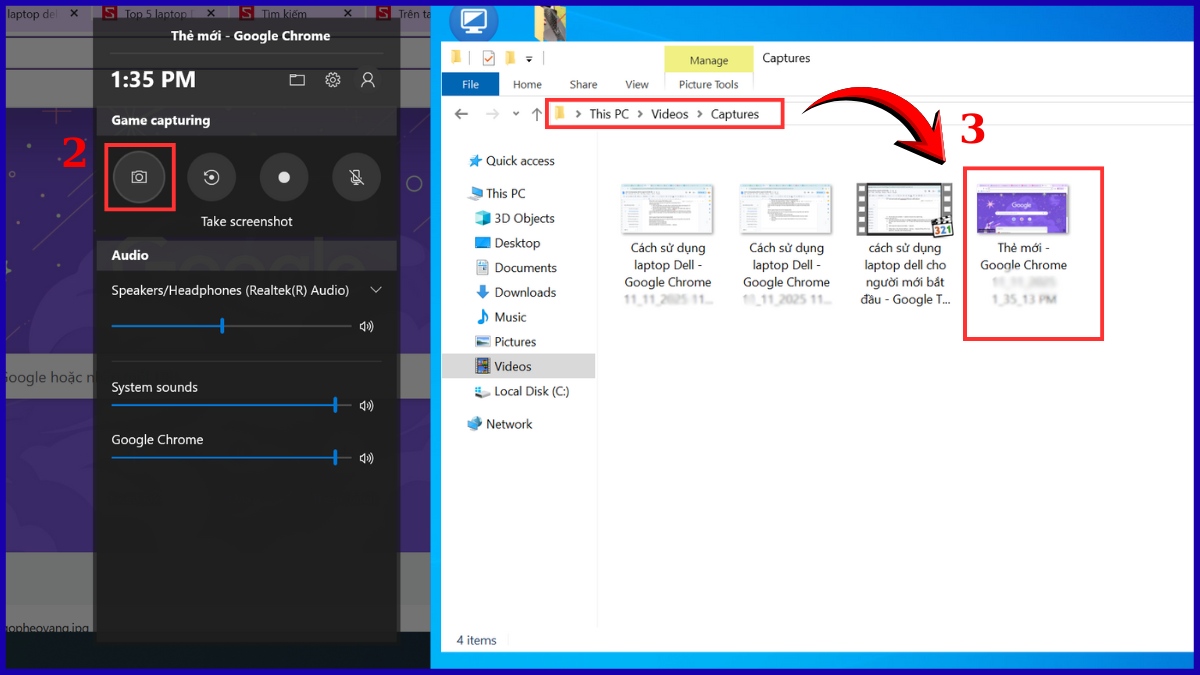Adjust the System sounds volume slider

click(x=334, y=405)
